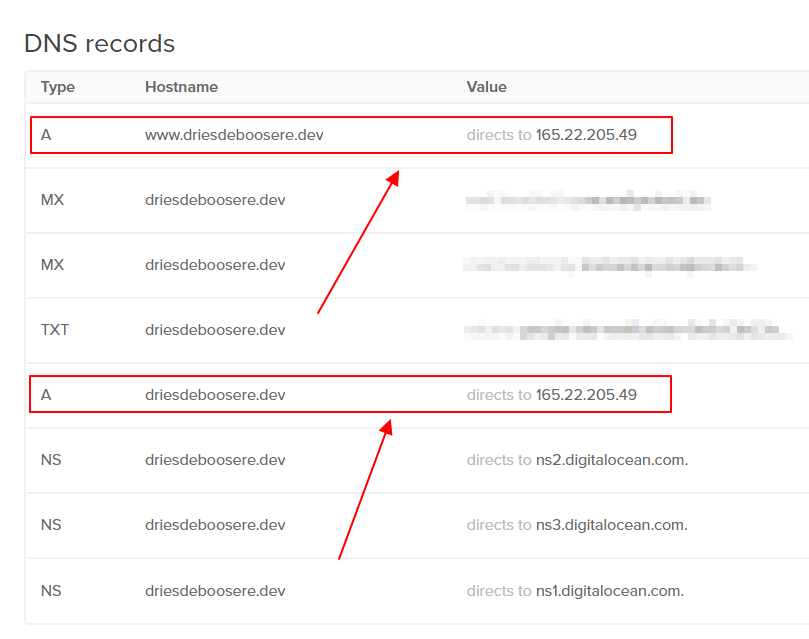Screen dimensions: 809x639
Task: Click the hostname in the ns2 NS row
Action: pos(215,460)
